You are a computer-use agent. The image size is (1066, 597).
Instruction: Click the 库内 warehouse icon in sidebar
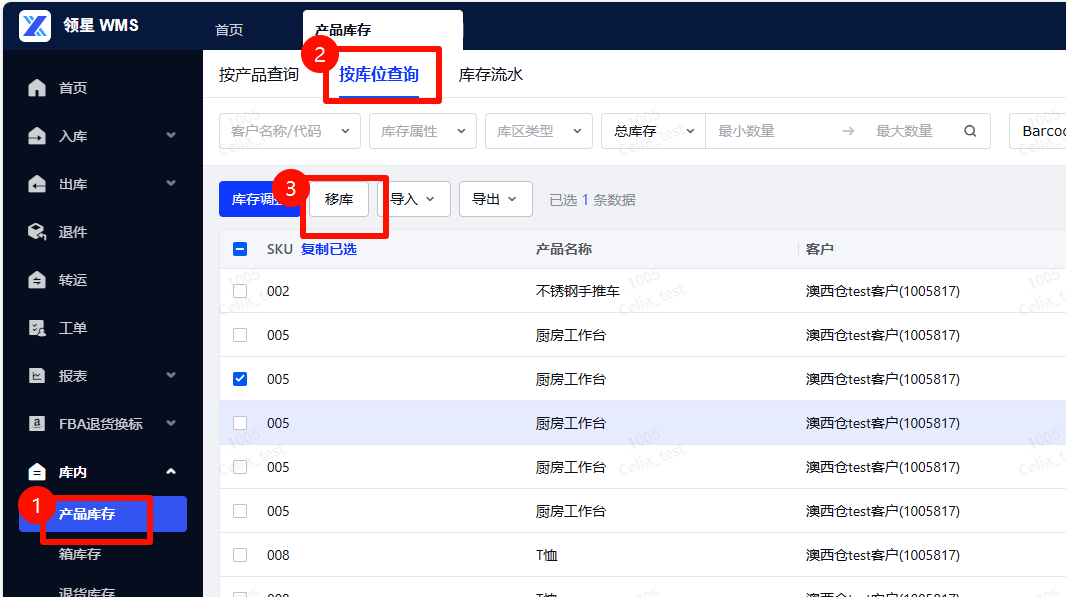(37, 472)
